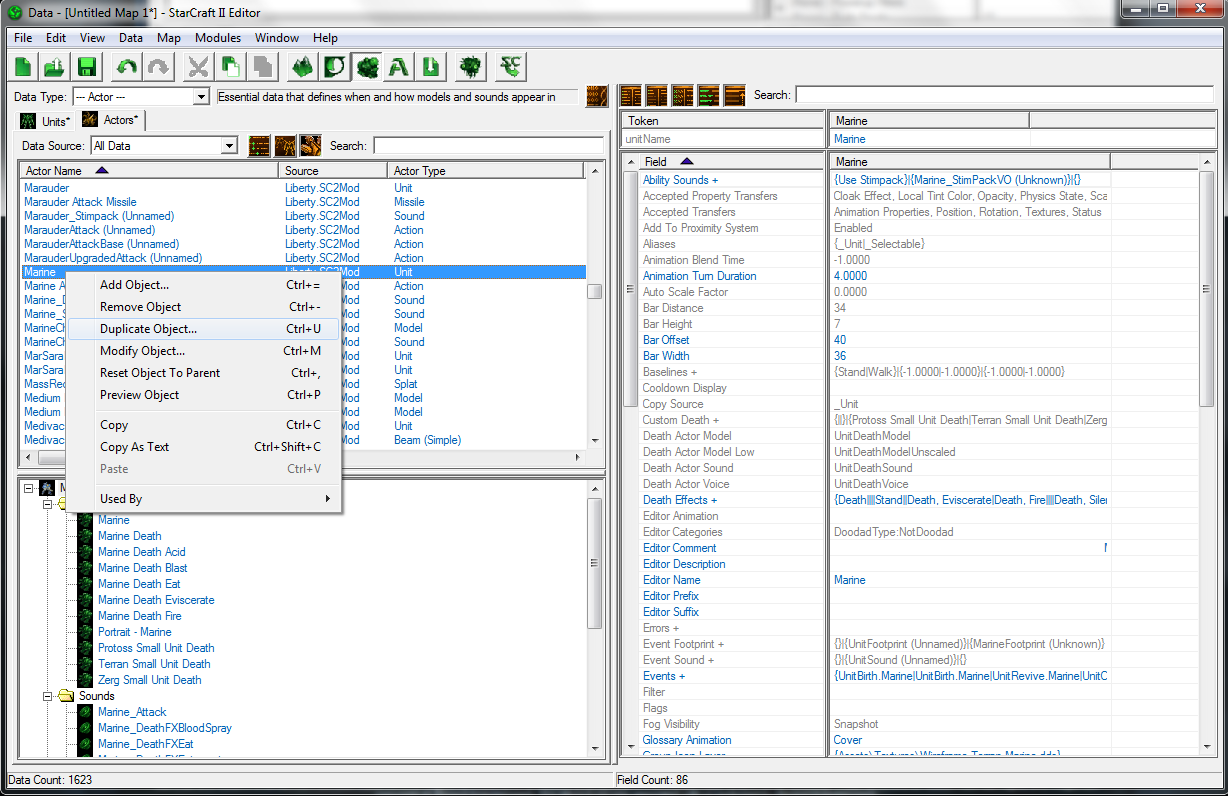Viewport: 1228px width, 796px height.
Task: Collapse the Sounds folder in tree
Action: [x=47, y=696]
